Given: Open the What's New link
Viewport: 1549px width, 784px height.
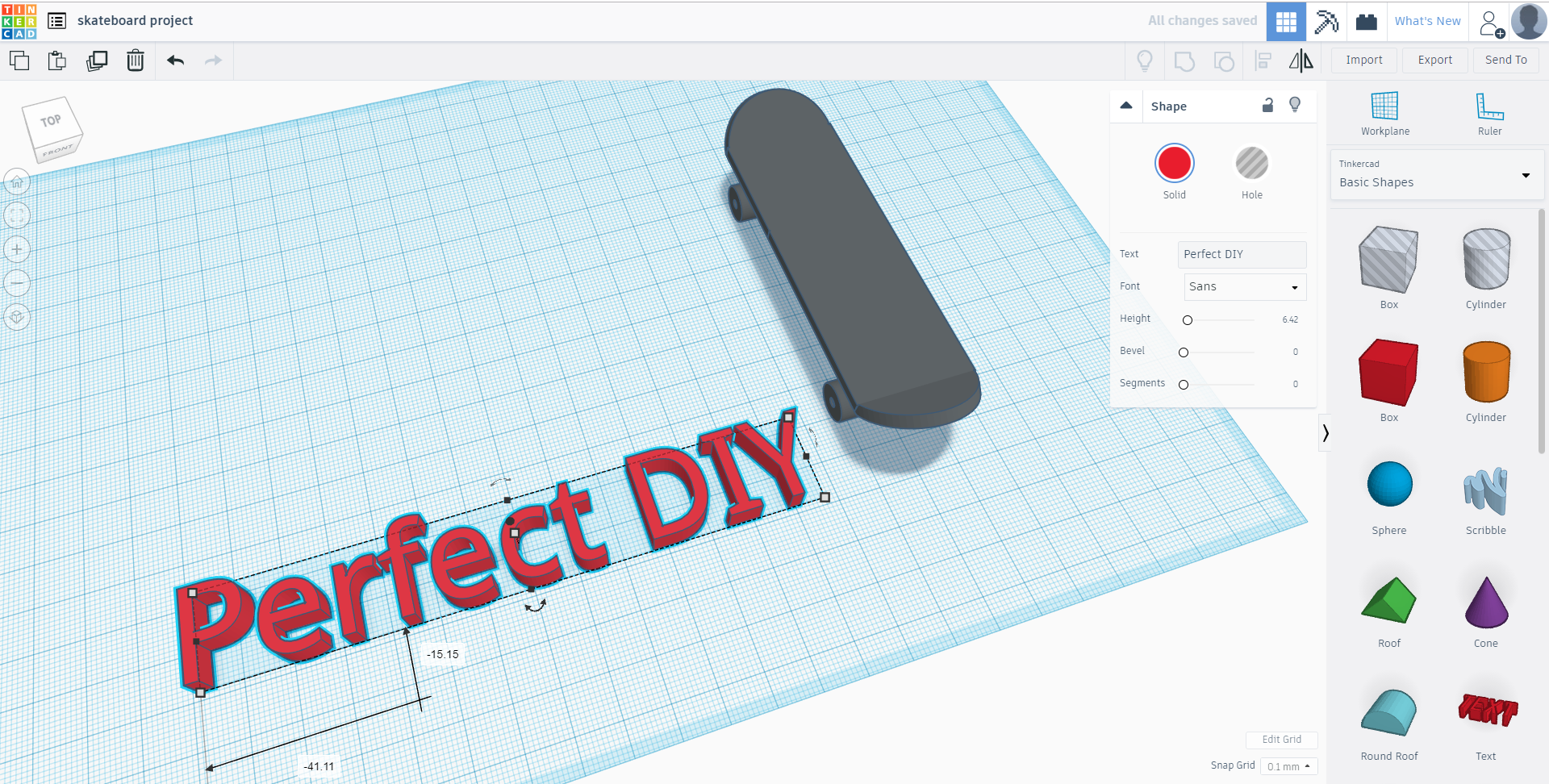Looking at the screenshot, I should (1428, 21).
